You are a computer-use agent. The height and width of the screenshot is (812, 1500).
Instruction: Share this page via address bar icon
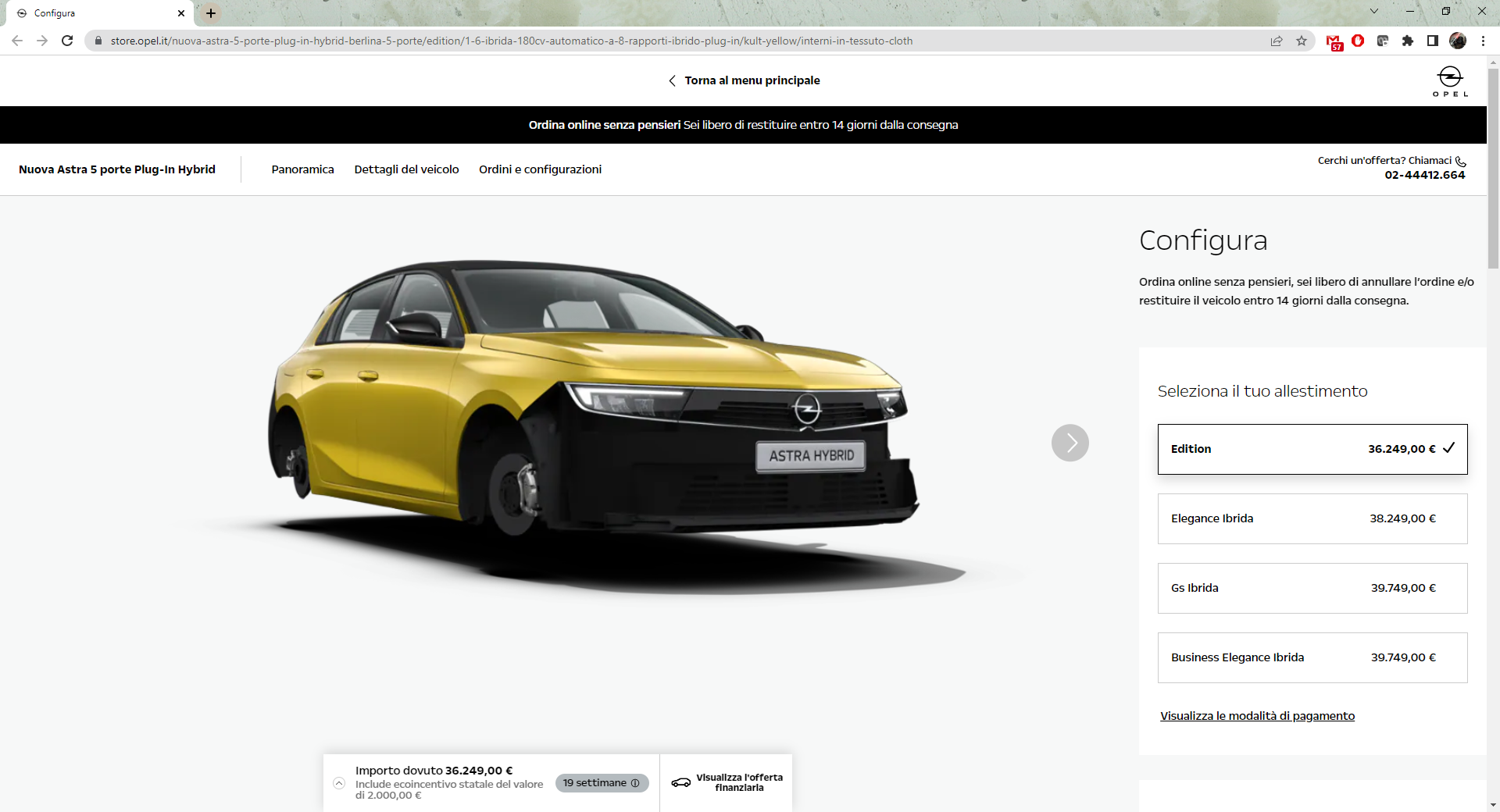pos(1277,41)
